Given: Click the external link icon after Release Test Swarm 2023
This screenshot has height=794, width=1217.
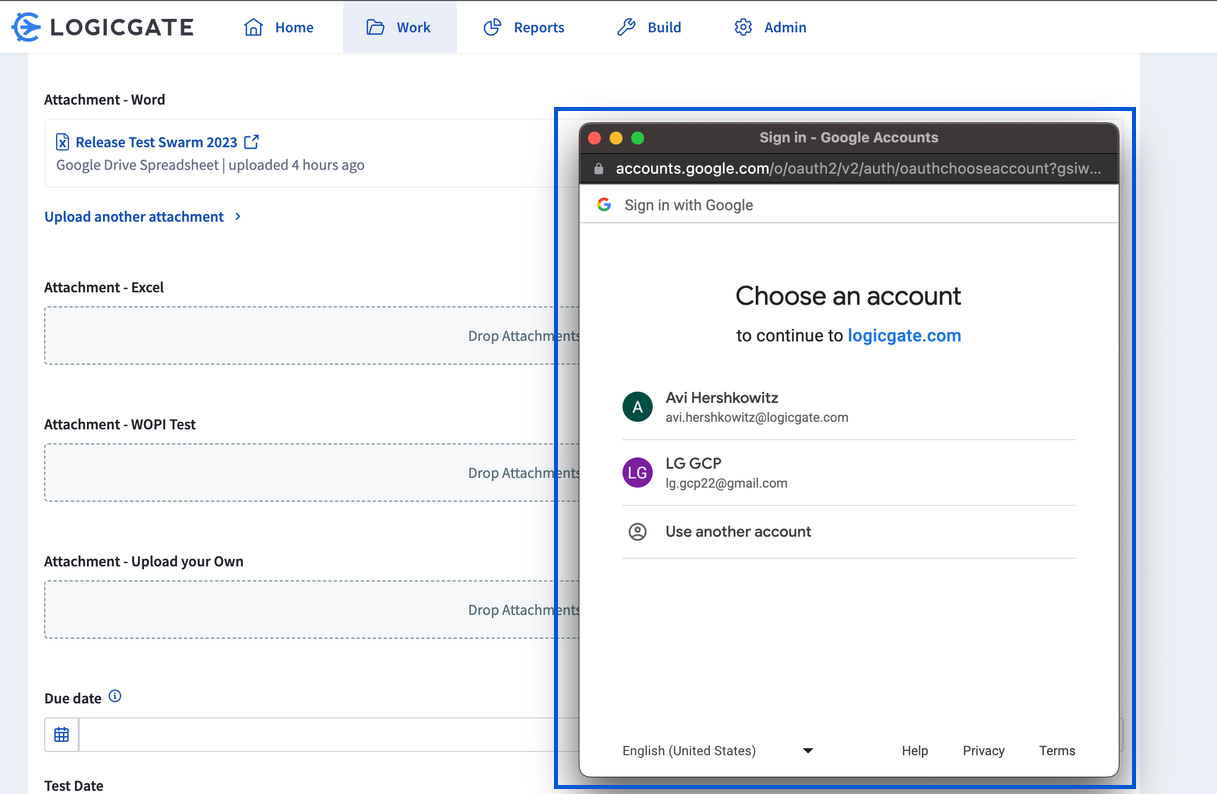Looking at the screenshot, I should click(252, 142).
